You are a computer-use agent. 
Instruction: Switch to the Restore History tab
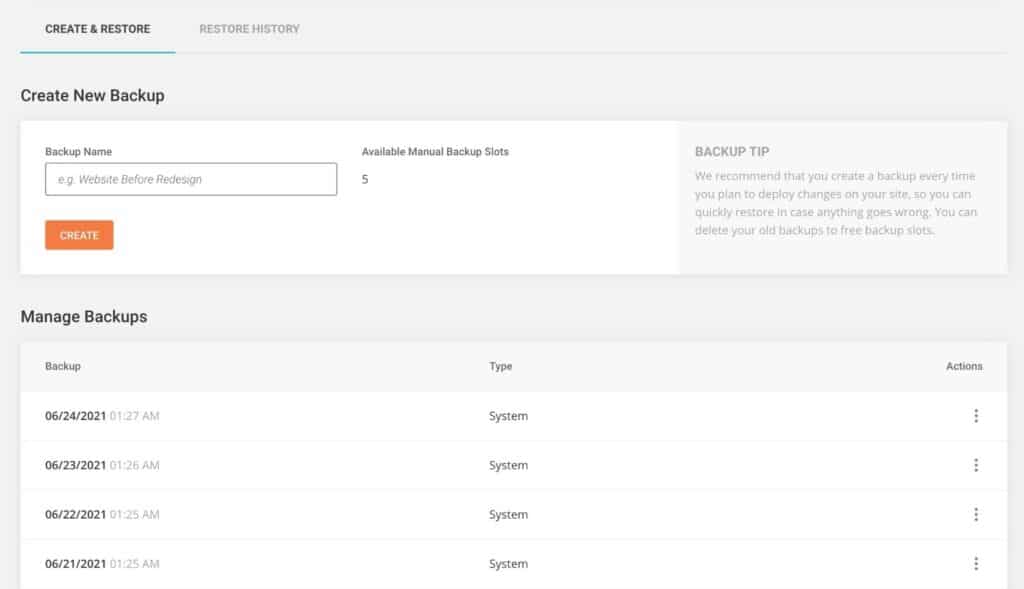click(x=249, y=29)
